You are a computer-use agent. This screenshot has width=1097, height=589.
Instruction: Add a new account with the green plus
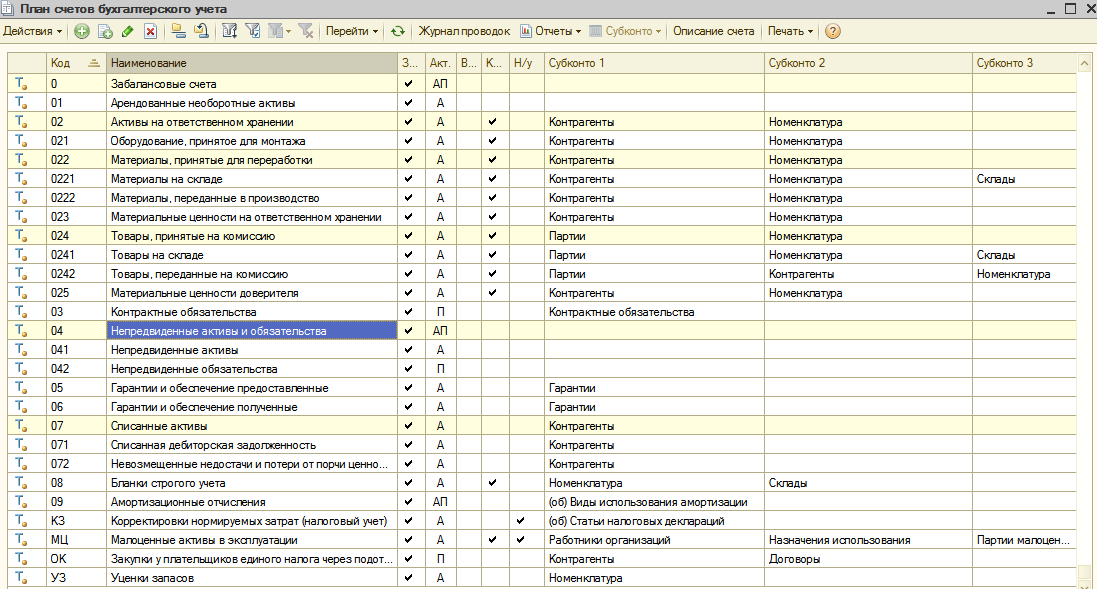tap(82, 31)
